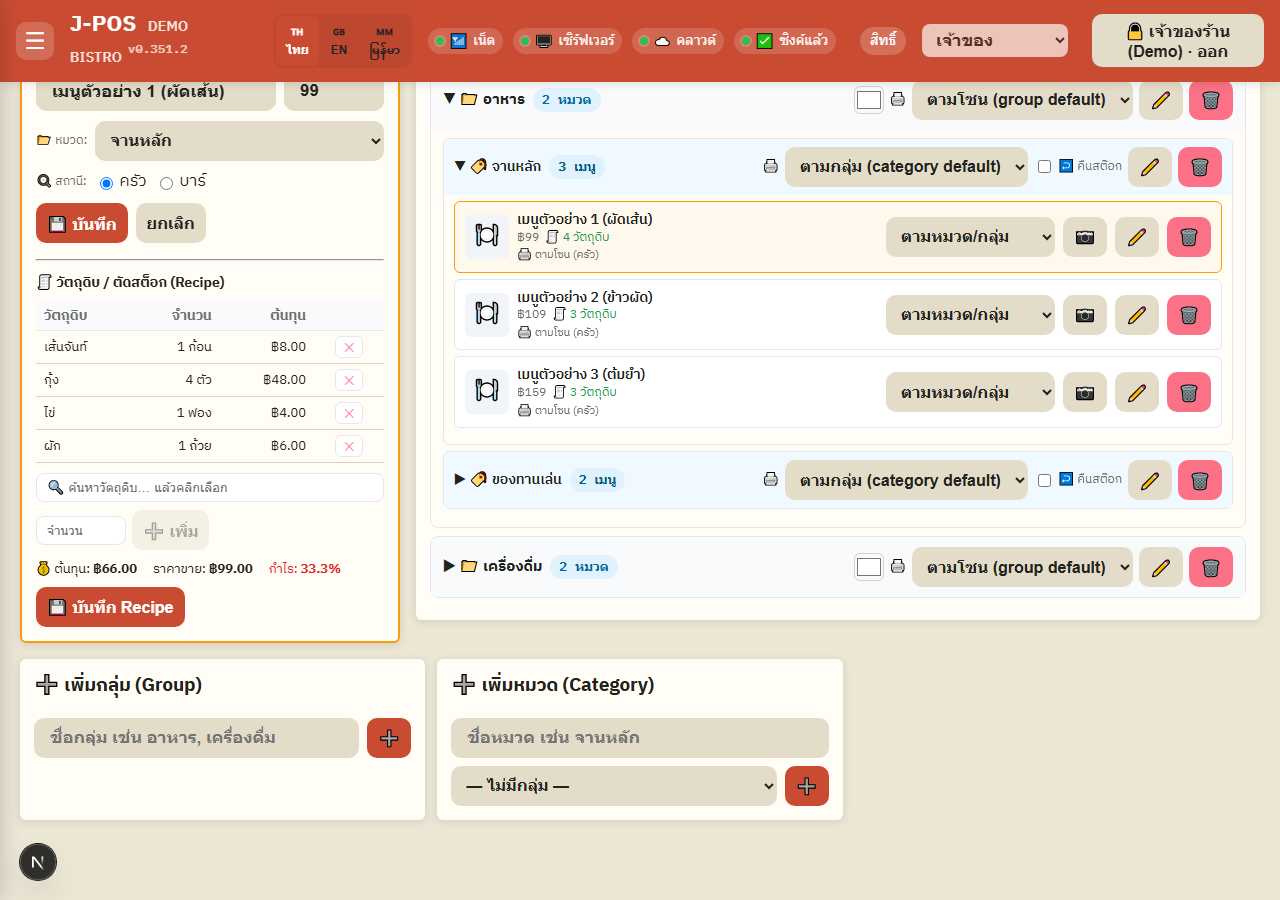The image size is (1280, 900).
Task: Pick color swatch for เครื่องดื่ม group
Action: (869, 567)
